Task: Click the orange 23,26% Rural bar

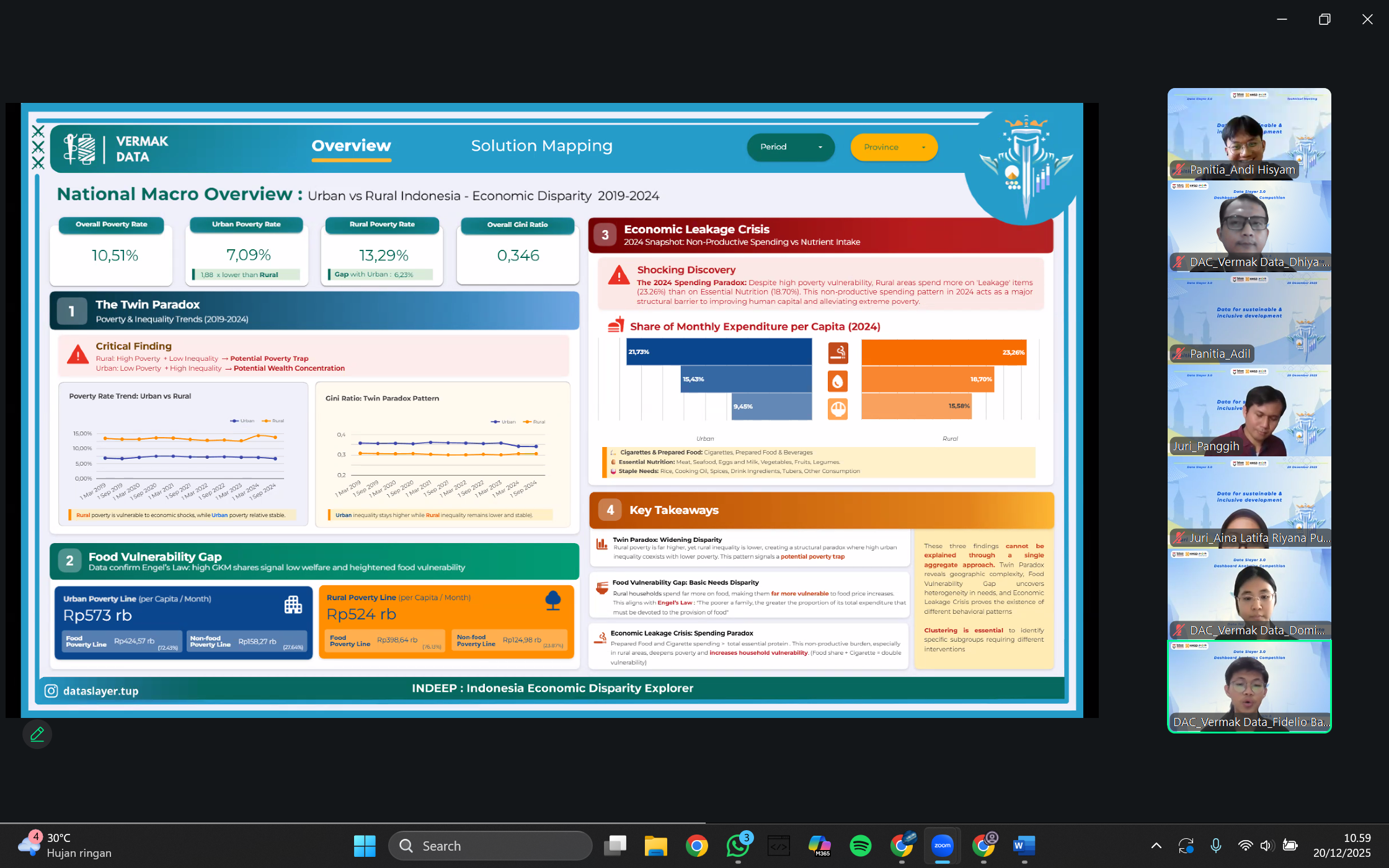Action: point(943,352)
